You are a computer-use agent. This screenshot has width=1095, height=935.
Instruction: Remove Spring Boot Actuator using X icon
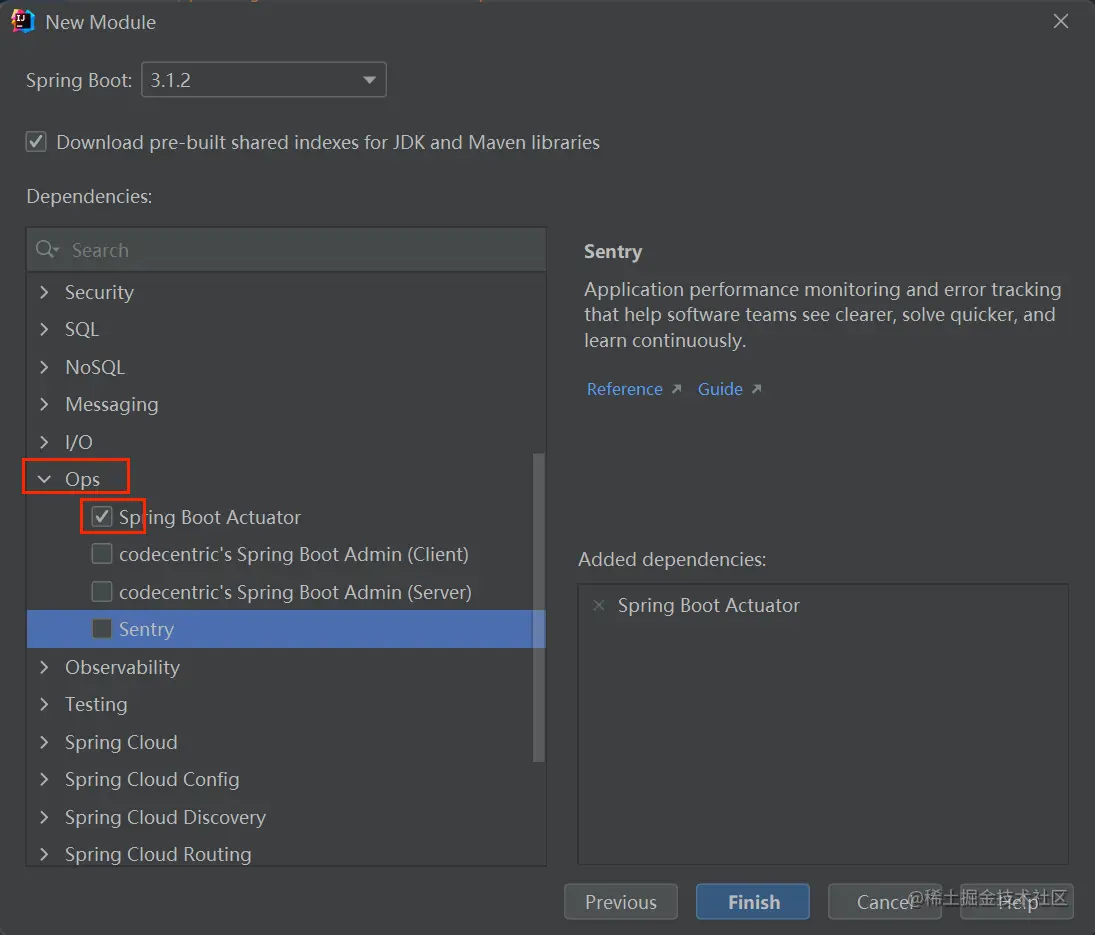point(598,605)
